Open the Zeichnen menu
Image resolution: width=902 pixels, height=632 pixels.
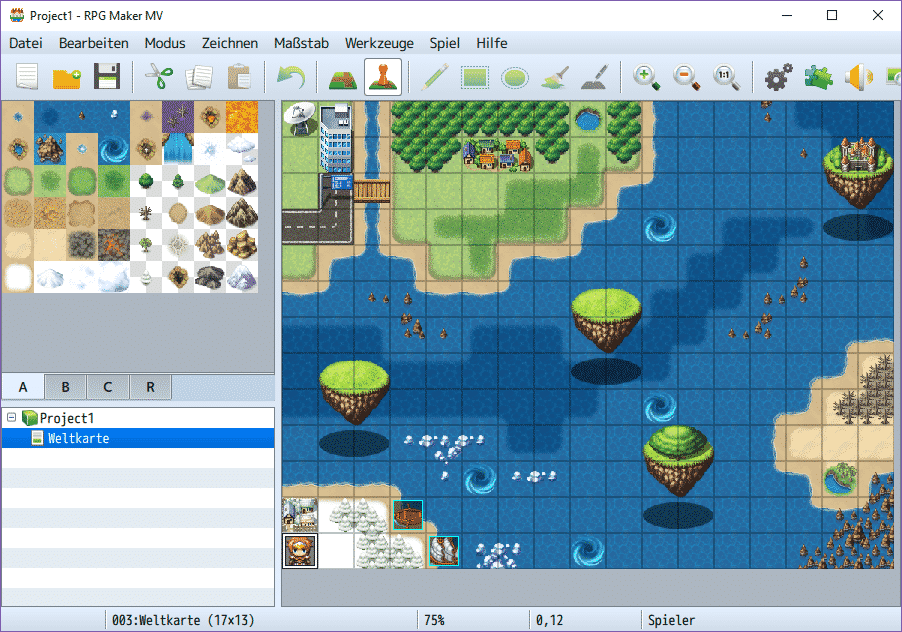[x=230, y=43]
